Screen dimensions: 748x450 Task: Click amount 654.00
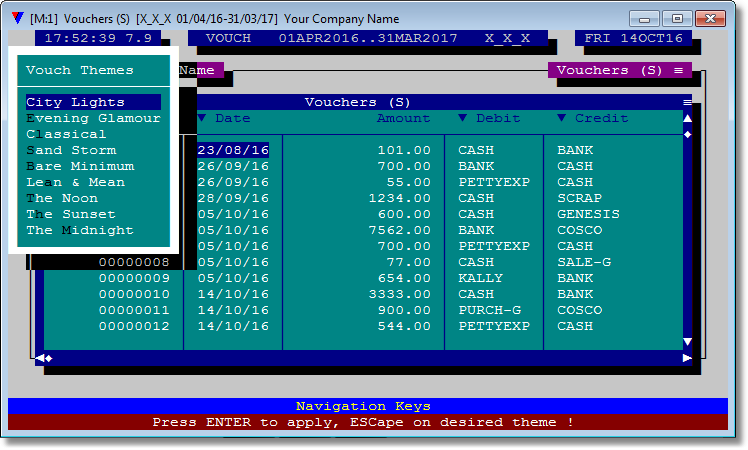(404, 278)
